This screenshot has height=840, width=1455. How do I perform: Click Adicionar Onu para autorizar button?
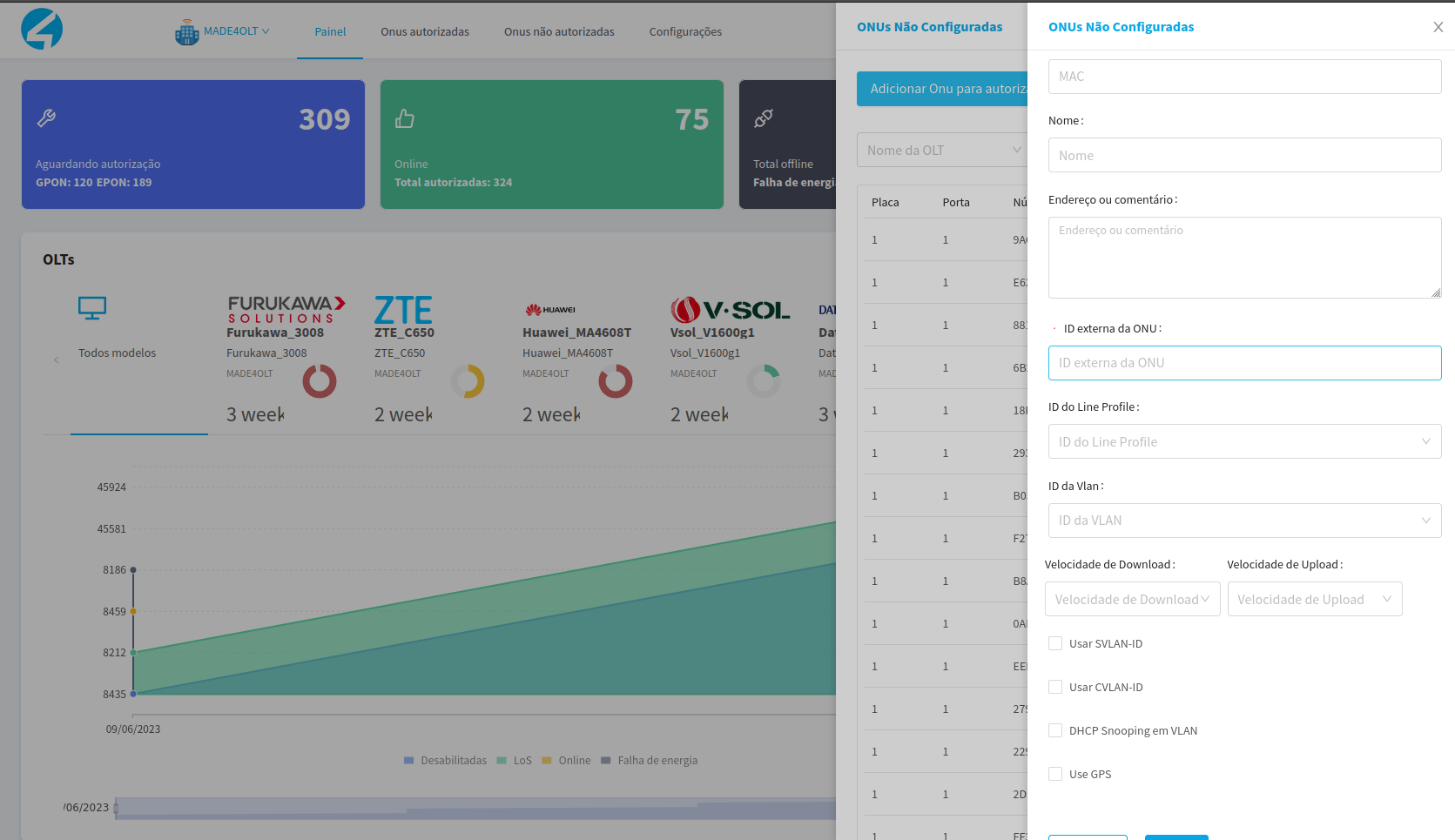click(942, 89)
